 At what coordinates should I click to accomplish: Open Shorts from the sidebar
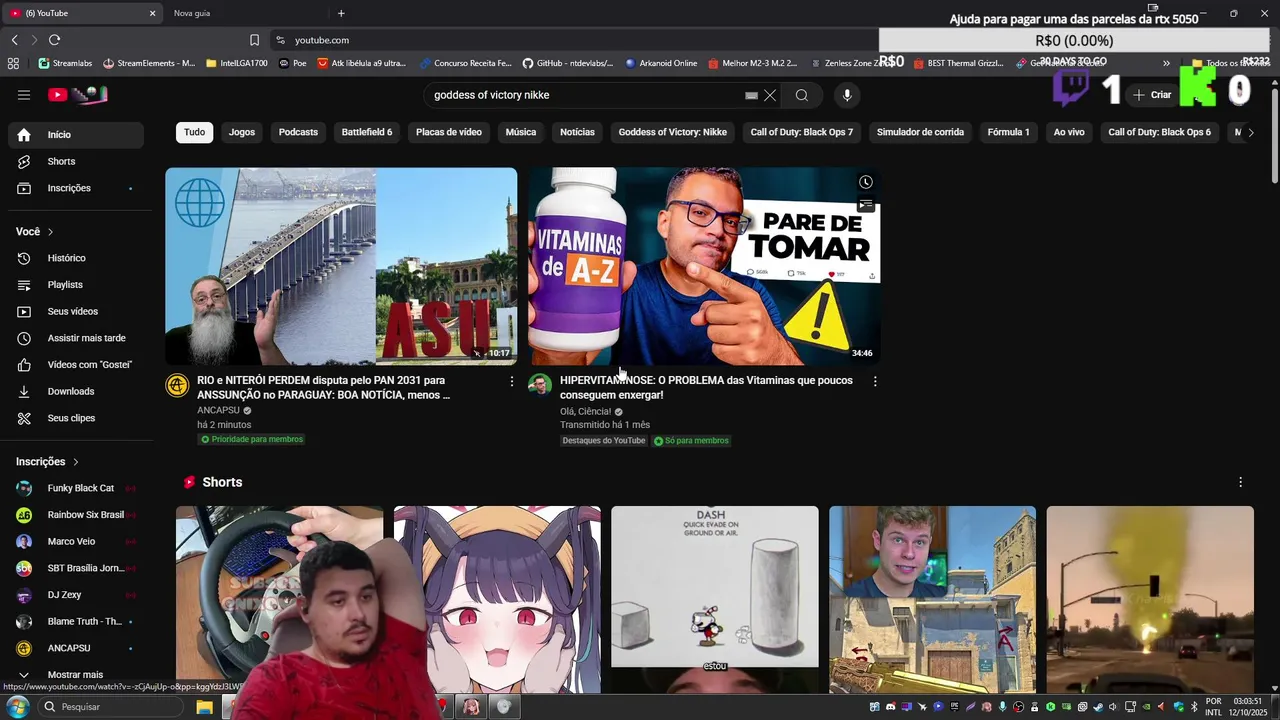[x=76, y=161]
